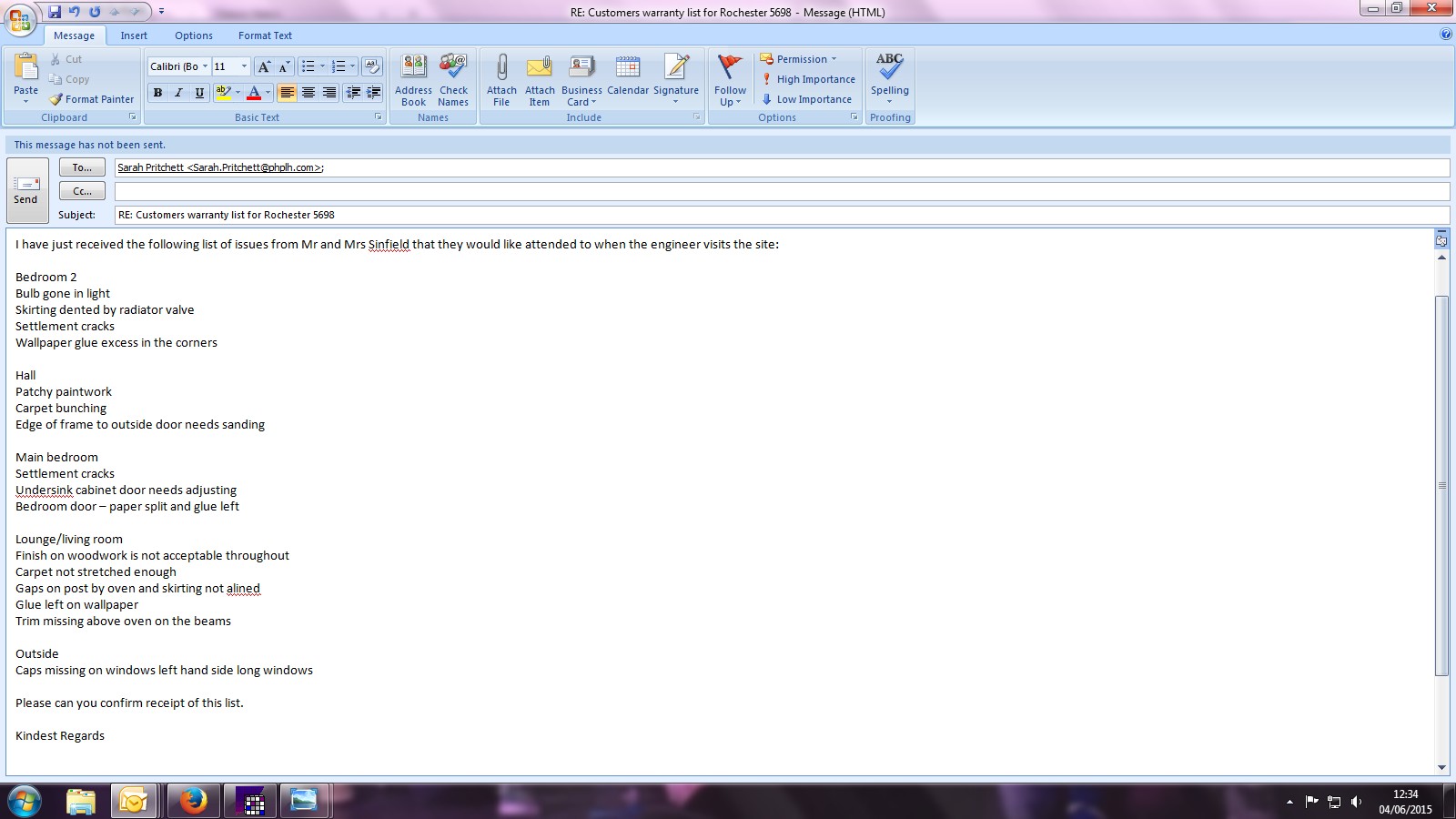Toggle italic text formatting
This screenshot has height=819, width=1456.
178,93
